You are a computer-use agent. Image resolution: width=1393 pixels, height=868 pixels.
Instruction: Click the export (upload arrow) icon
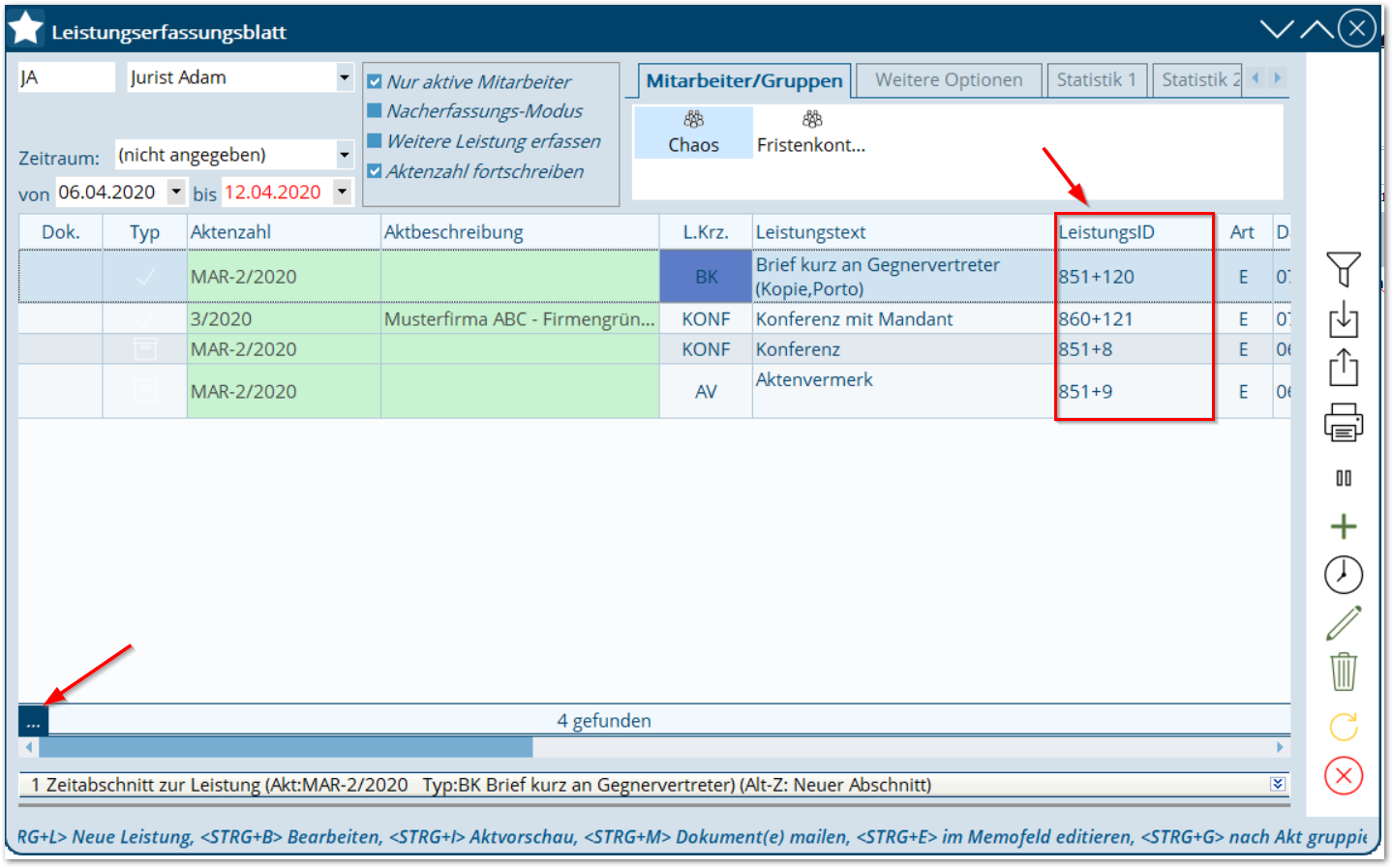1343,367
